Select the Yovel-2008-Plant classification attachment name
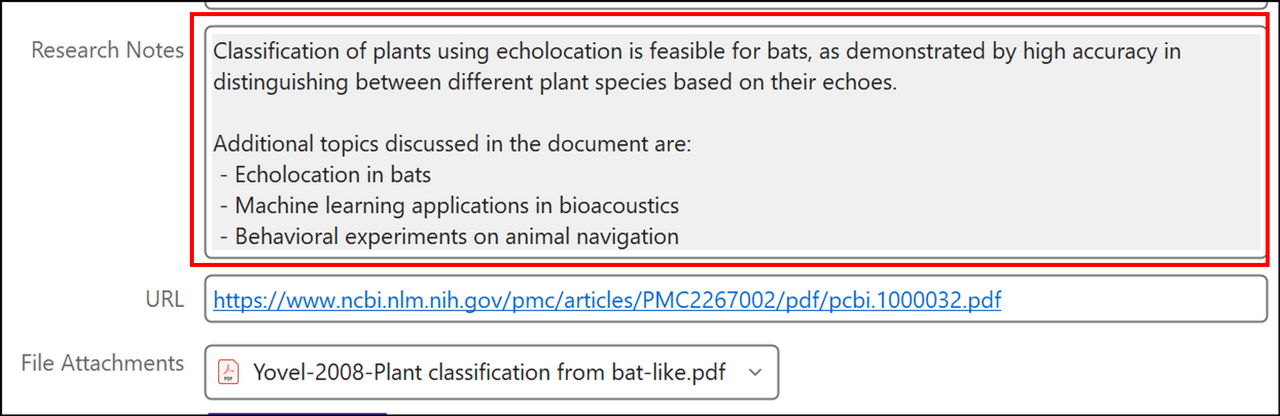 [490, 372]
